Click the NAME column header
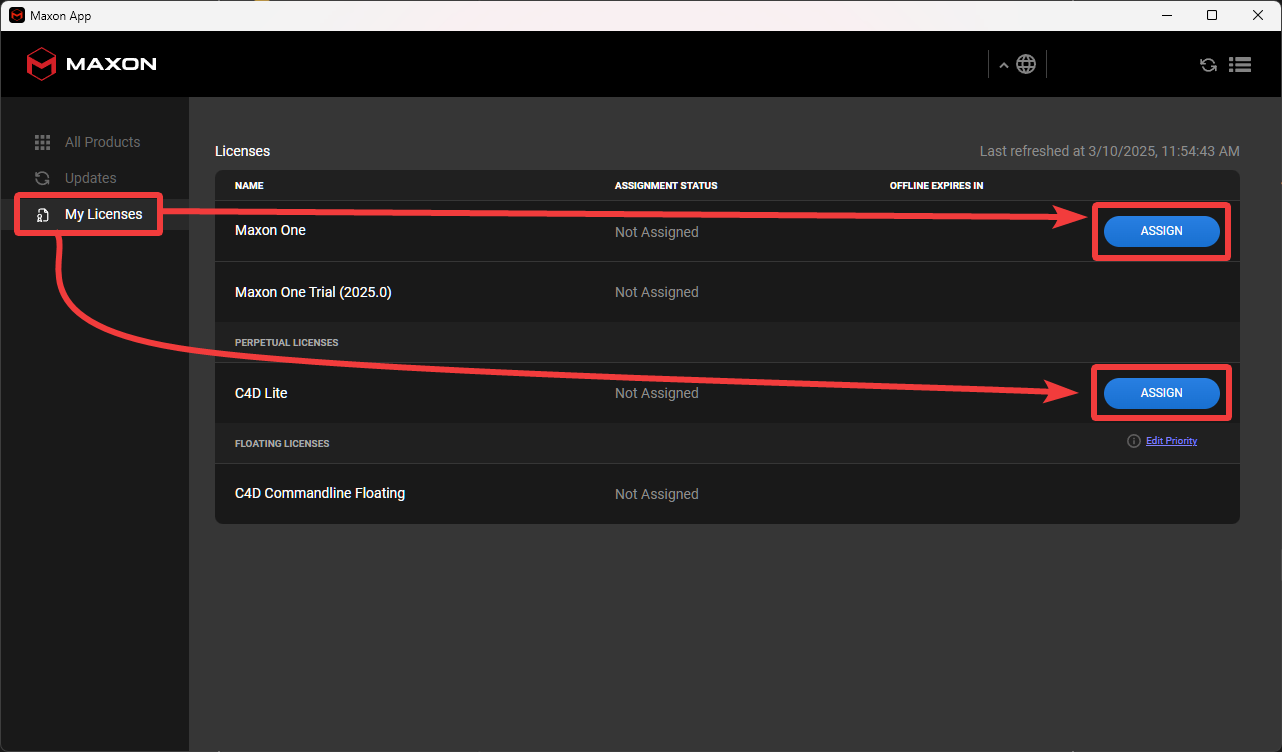This screenshot has width=1282, height=752. point(249,186)
